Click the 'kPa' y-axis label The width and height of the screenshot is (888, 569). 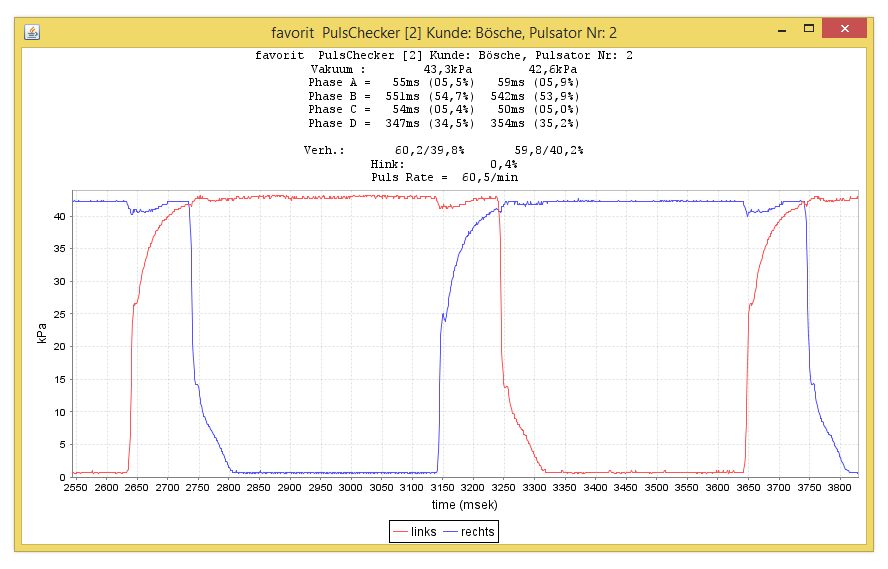42,333
